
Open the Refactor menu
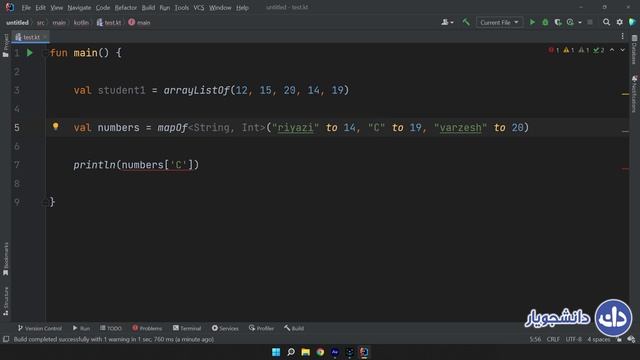126,8
